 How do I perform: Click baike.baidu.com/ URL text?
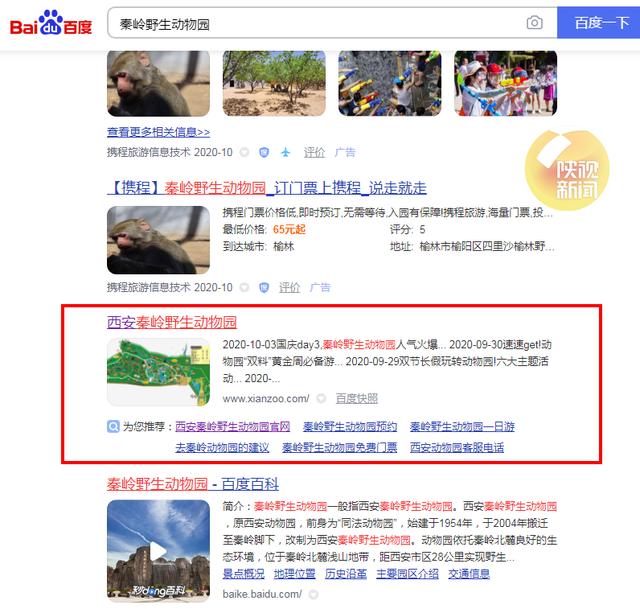coord(262,594)
